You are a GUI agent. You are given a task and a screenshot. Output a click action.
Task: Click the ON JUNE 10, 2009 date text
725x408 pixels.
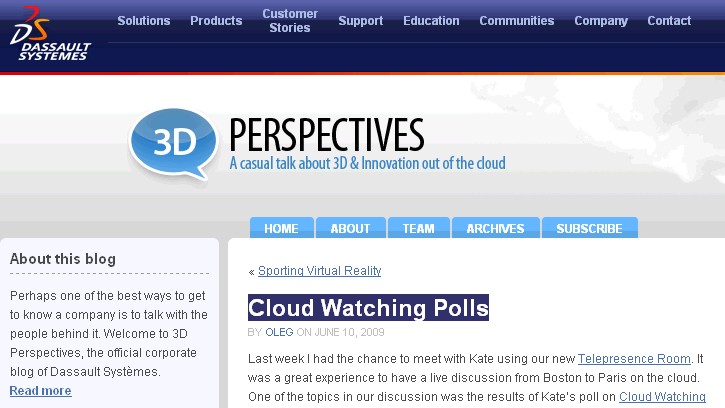(x=340, y=332)
